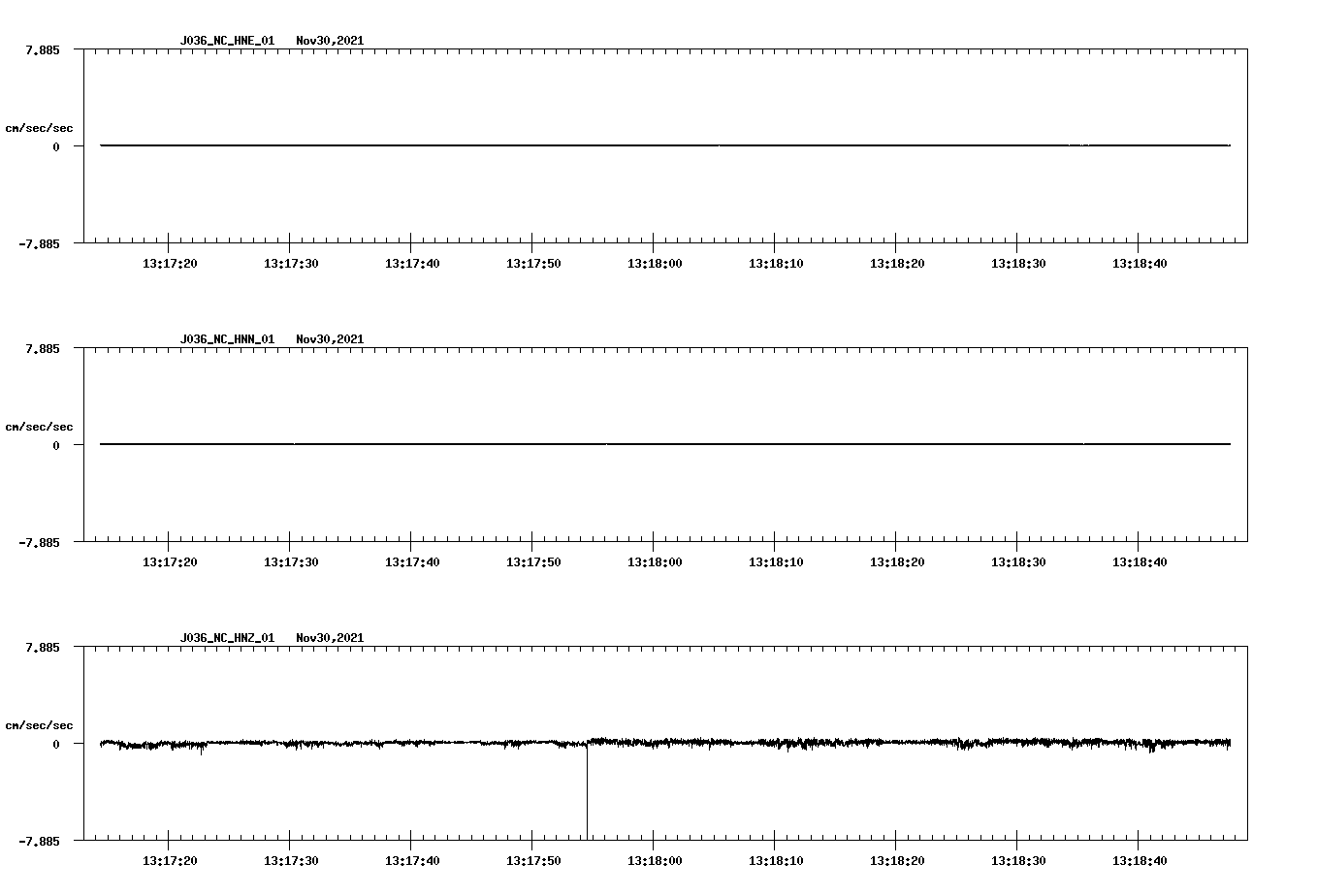This screenshot has height=896, width=1317.
Task: Click the 13:17:50 time label under HNN plot
Action: coord(533,562)
